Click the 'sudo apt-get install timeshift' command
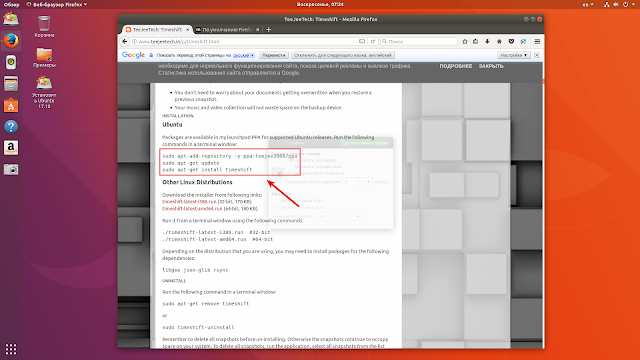 tap(207, 169)
